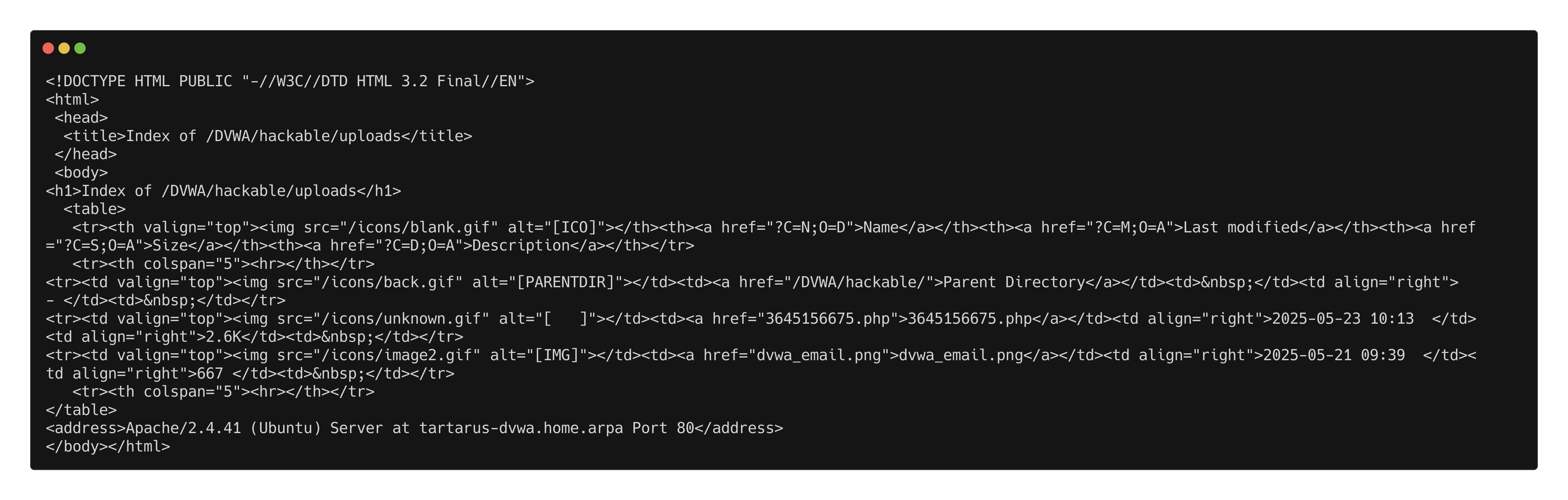Click the green maximize window dot

tap(80, 48)
